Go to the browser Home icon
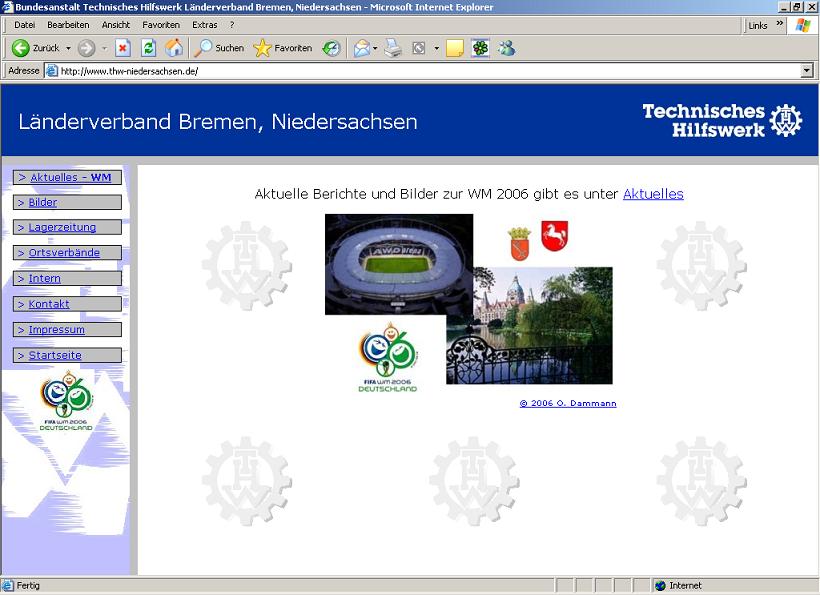Viewport: 820px width, 595px height. tap(174, 48)
